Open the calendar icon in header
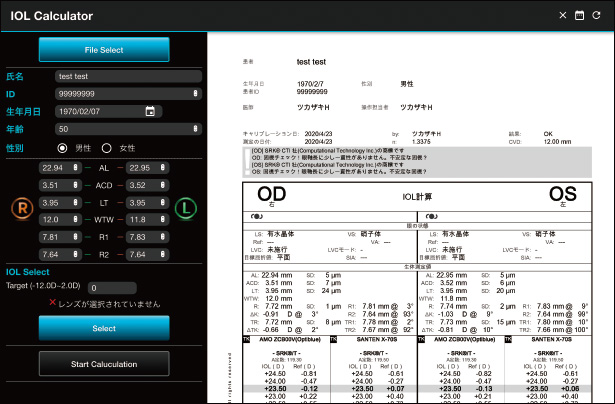Image resolution: width=615 pixels, height=404 pixels. point(579,15)
